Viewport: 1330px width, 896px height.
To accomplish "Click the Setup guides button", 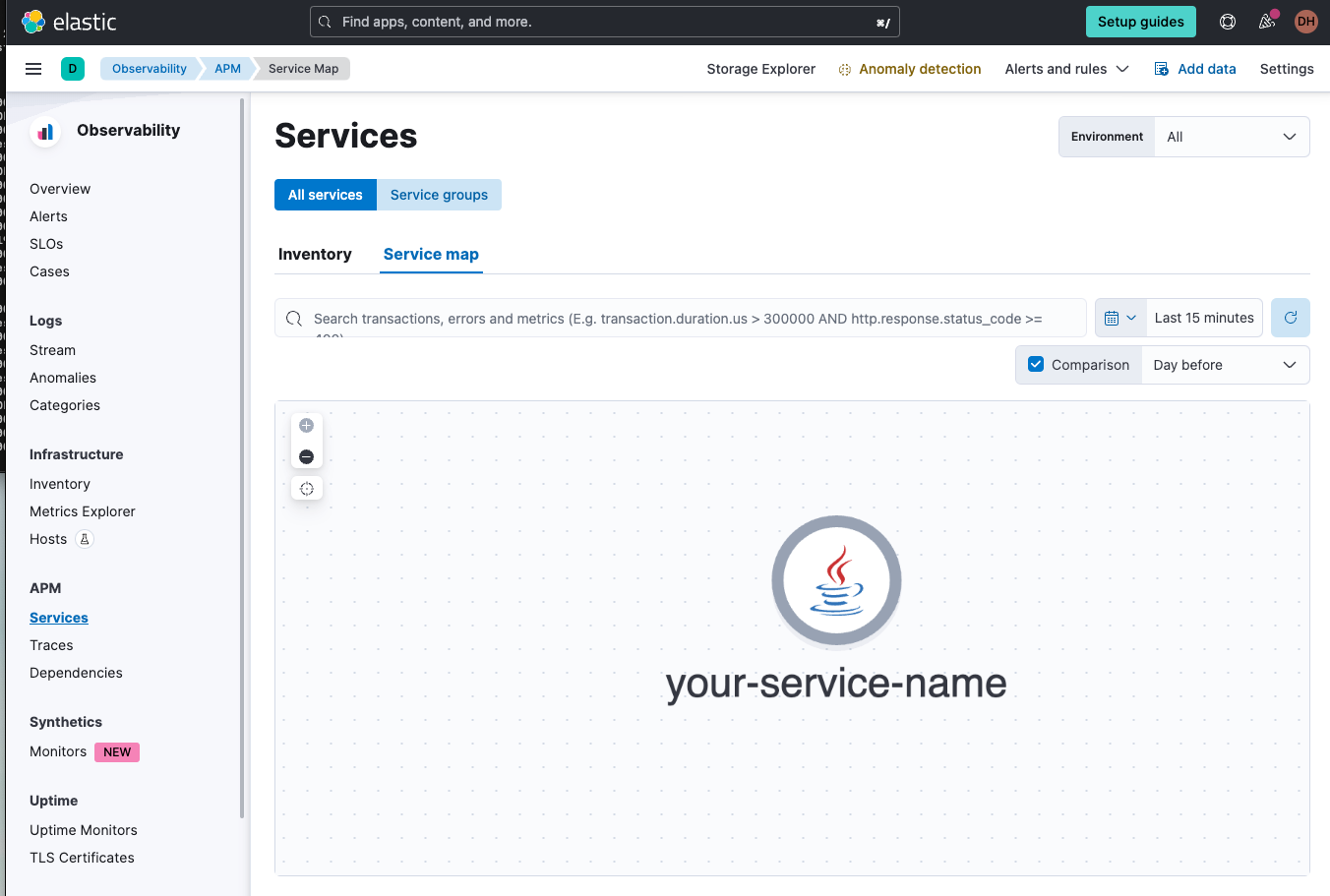I will (x=1140, y=21).
